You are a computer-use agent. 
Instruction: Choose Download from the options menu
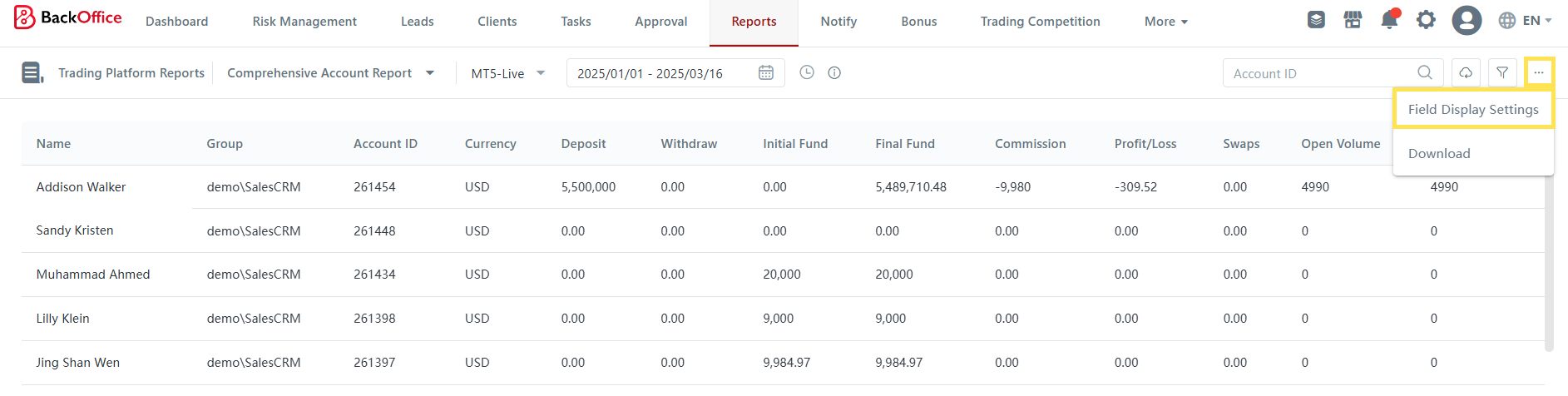point(1439,154)
